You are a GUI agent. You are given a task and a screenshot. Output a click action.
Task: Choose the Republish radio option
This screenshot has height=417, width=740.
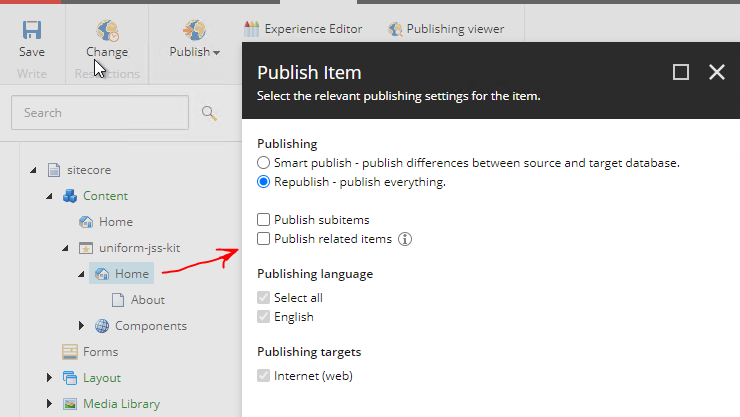coord(263,182)
